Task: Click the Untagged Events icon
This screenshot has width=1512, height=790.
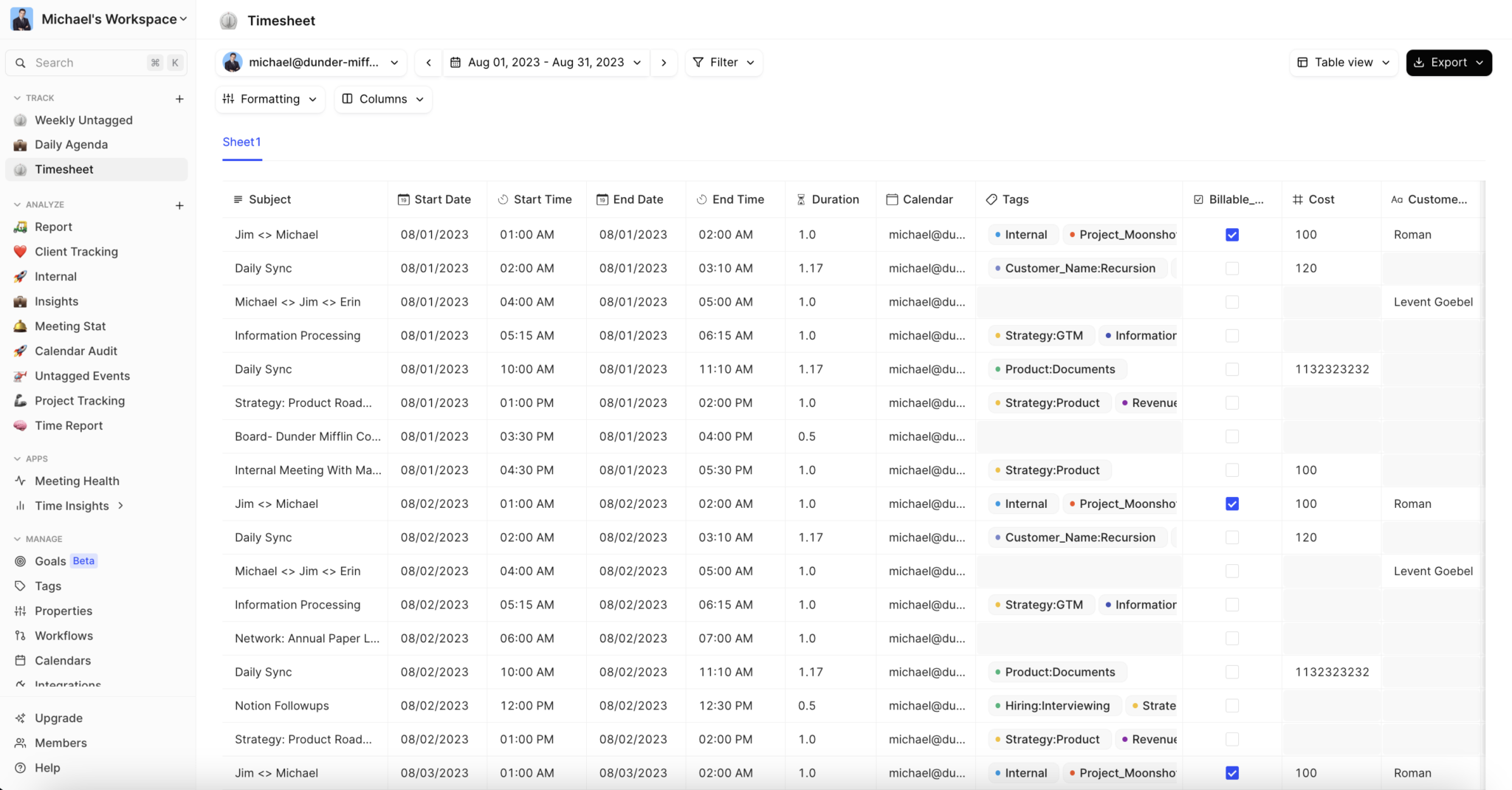Action: click(20, 376)
